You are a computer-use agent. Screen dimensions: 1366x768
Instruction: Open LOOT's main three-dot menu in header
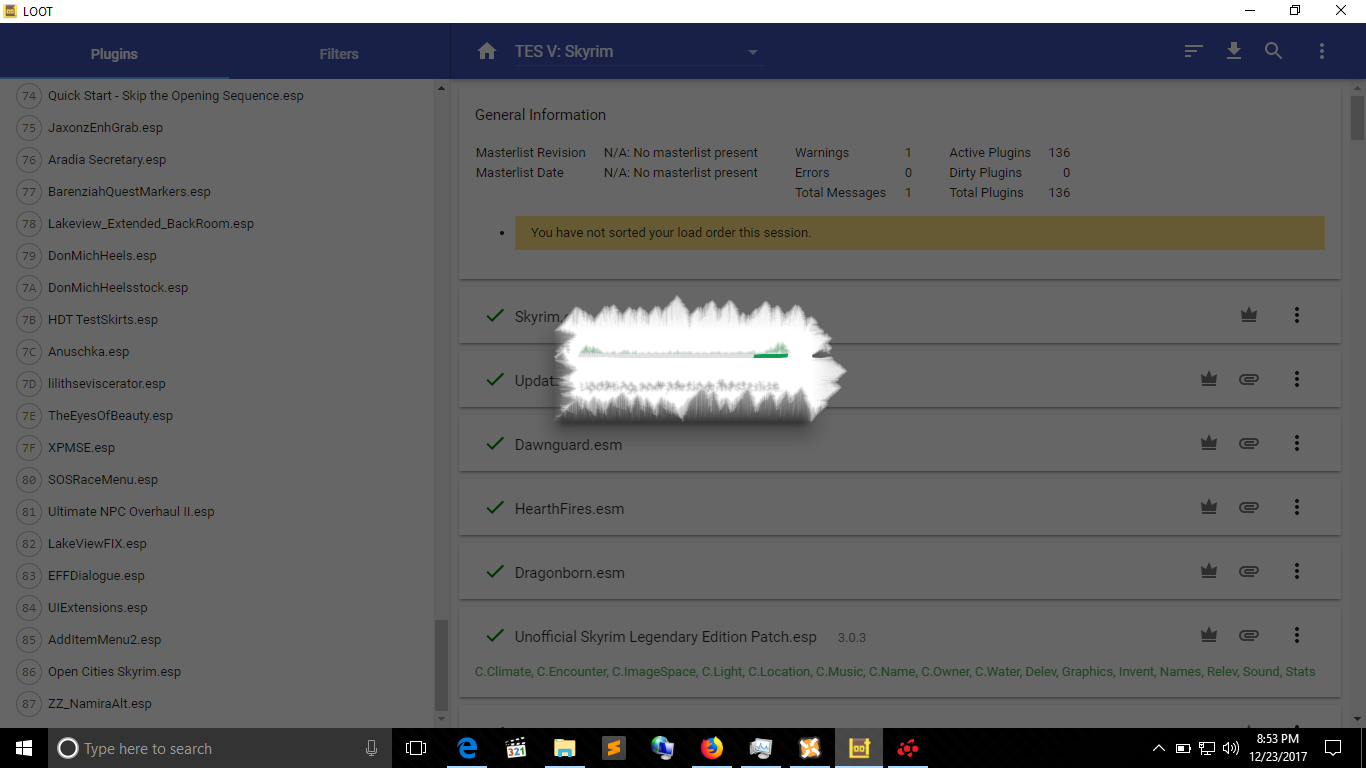pos(1322,51)
